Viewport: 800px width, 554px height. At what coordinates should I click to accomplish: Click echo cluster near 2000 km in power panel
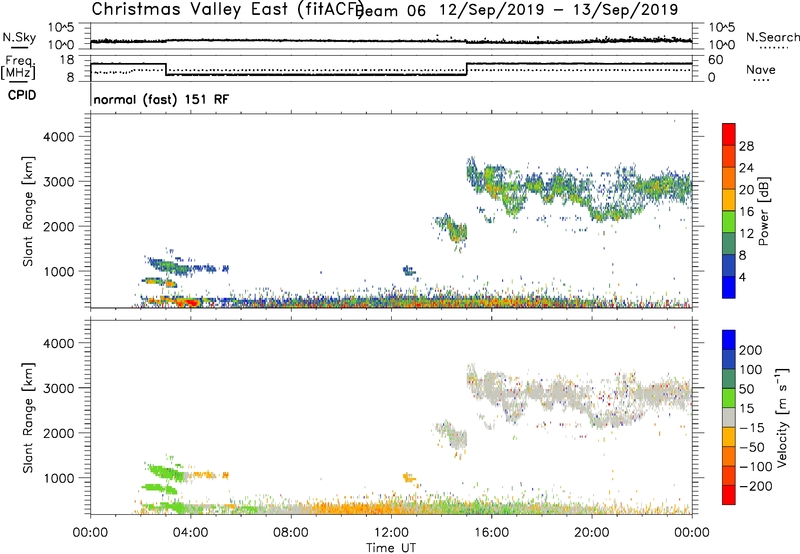452,229
